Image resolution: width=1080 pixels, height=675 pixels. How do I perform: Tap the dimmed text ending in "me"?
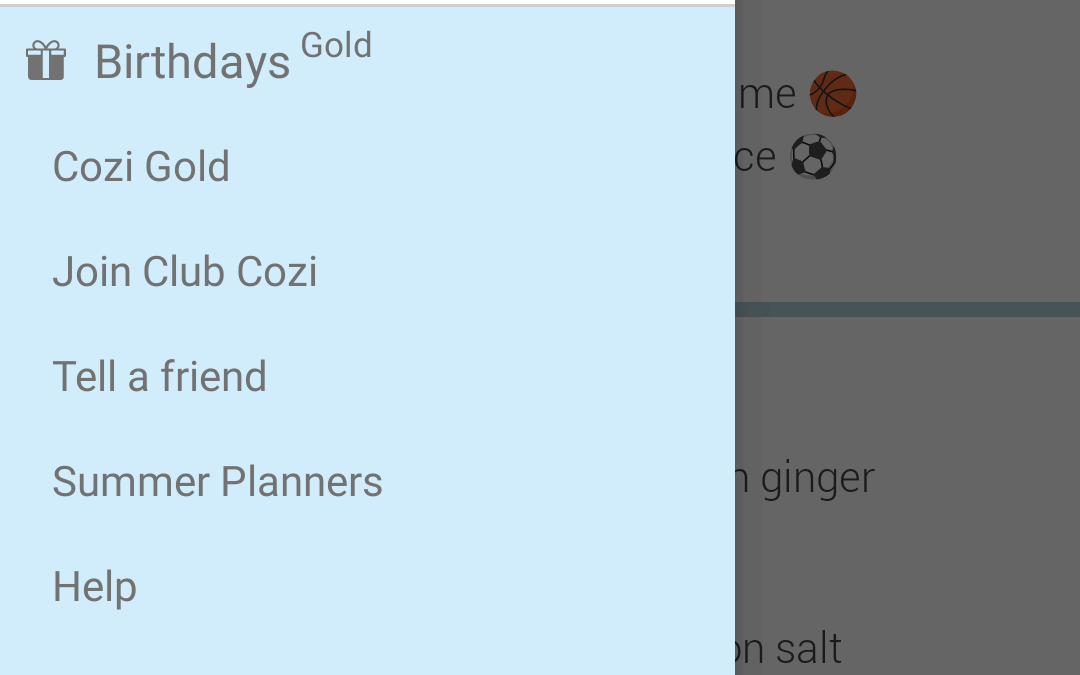pos(767,94)
